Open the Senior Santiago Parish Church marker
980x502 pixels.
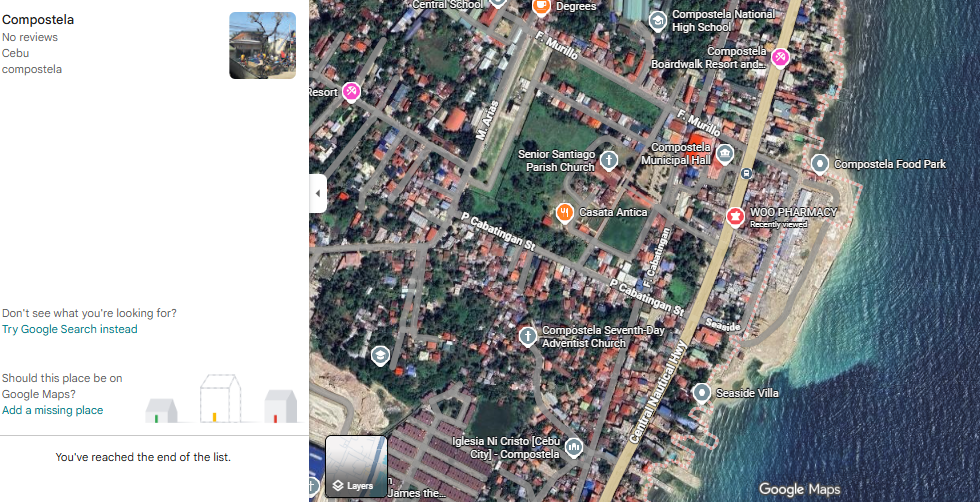(608, 159)
